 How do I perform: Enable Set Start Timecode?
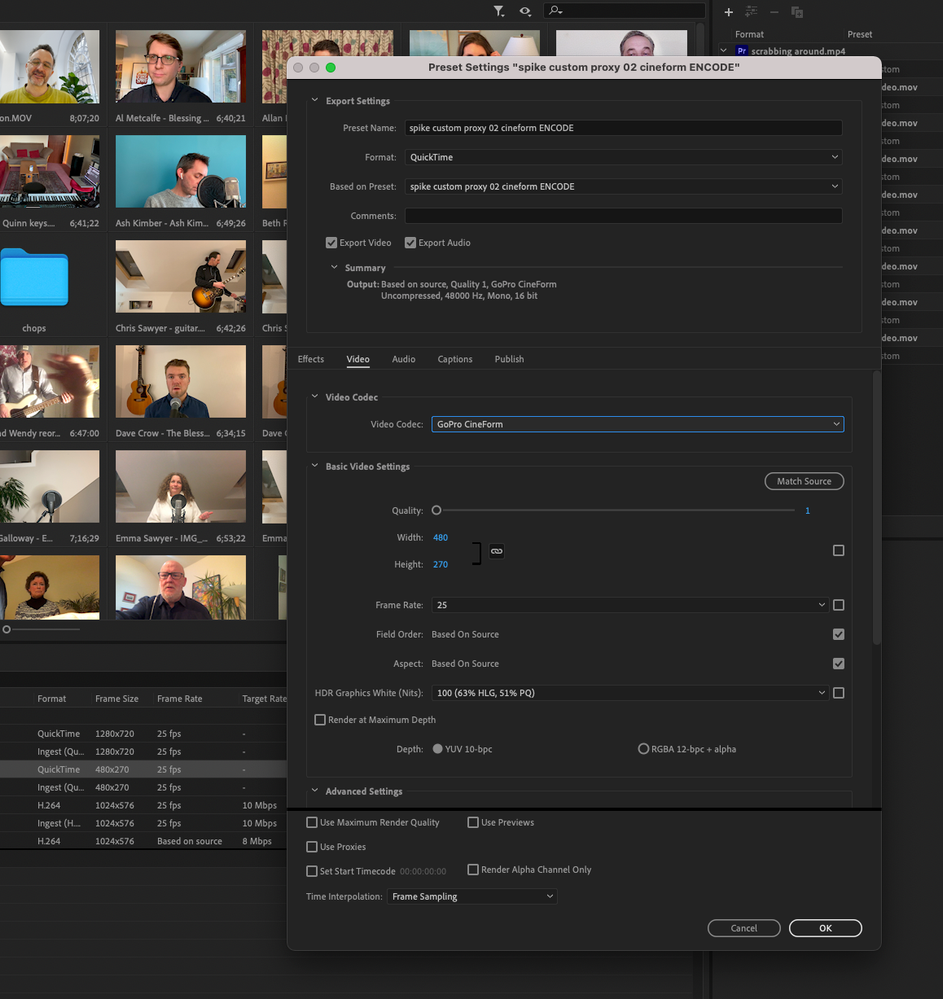(312, 871)
